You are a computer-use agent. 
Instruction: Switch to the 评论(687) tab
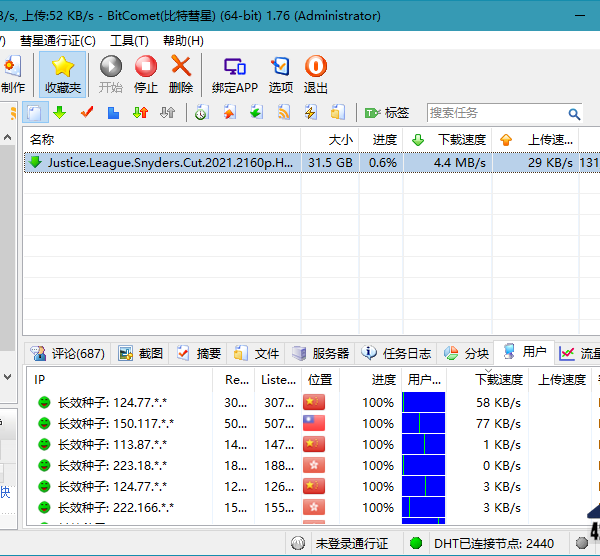click(68, 353)
